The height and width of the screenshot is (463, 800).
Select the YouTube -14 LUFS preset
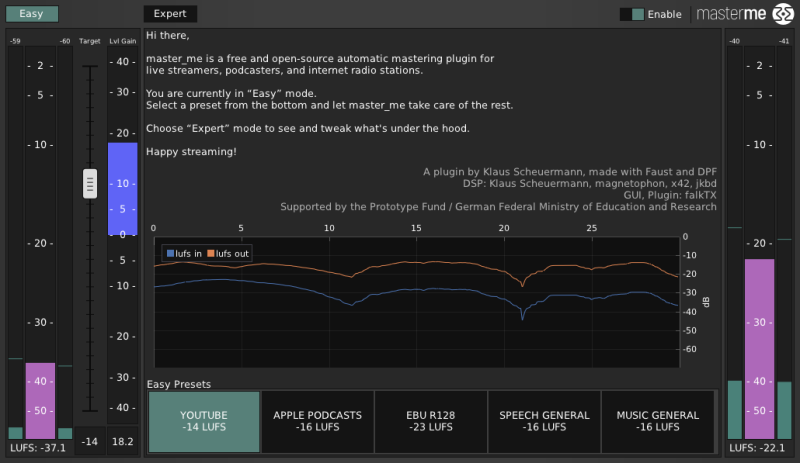click(x=204, y=422)
